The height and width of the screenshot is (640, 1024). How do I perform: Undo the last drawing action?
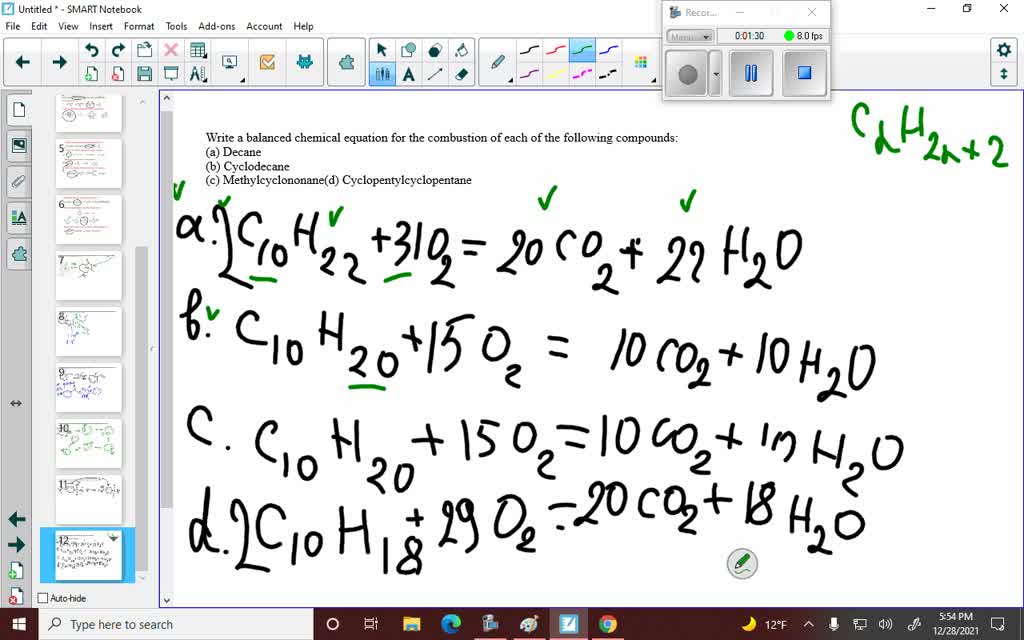point(92,49)
